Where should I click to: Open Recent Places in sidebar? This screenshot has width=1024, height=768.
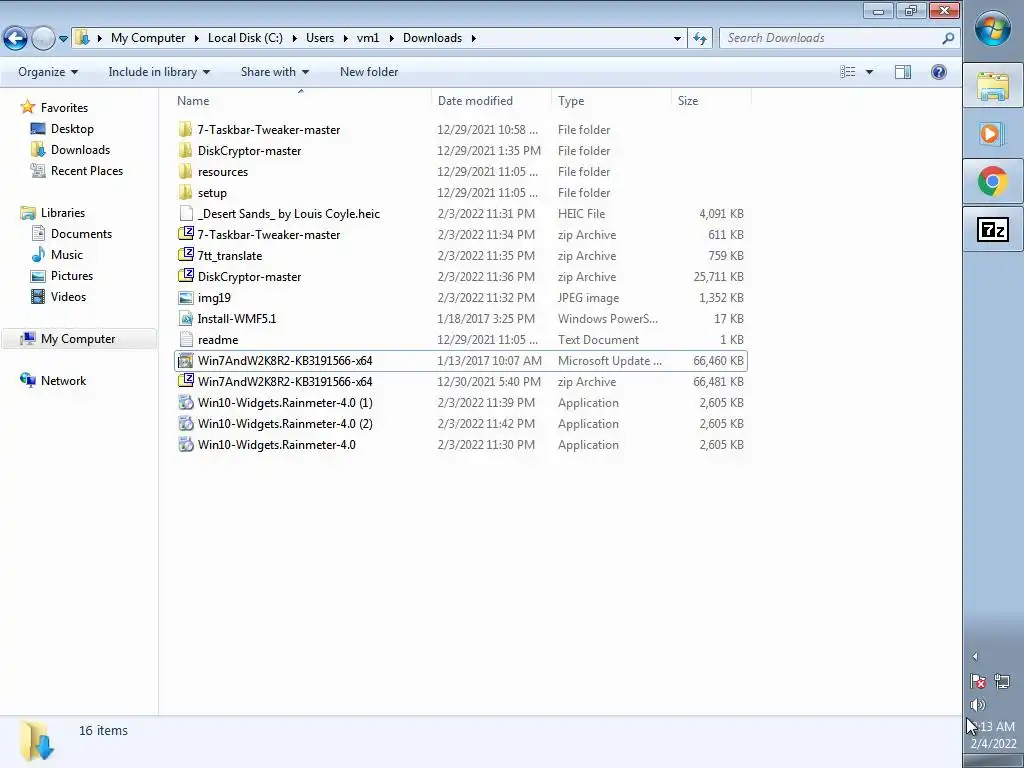pyautogui.click(x=87, y=170)
